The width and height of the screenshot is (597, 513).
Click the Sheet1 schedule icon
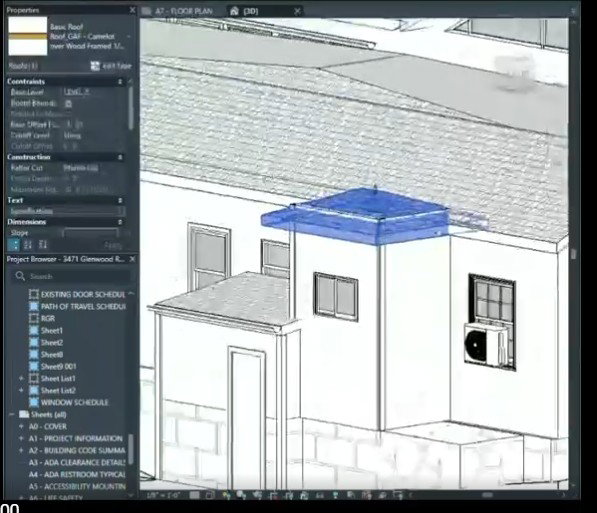[34, 331]
